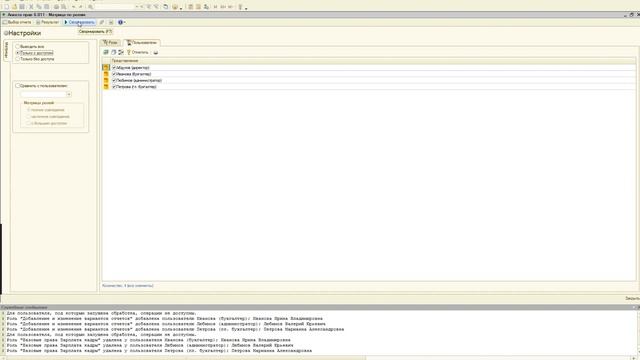The image size is (640, 360).
Task: Click the 'Настройки' heading
Action: 24,33
